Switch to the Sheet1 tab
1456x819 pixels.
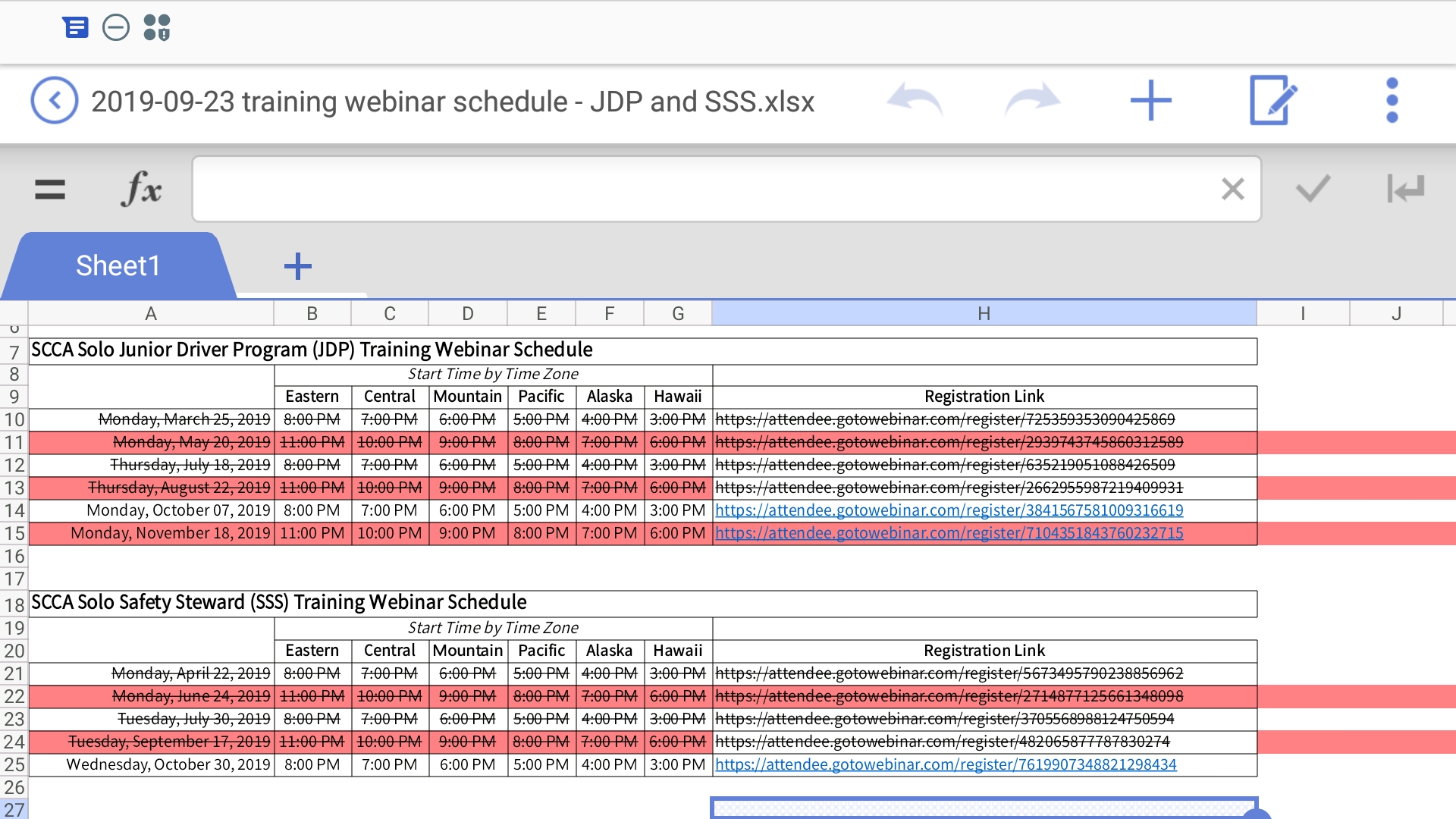coord(117,265)
